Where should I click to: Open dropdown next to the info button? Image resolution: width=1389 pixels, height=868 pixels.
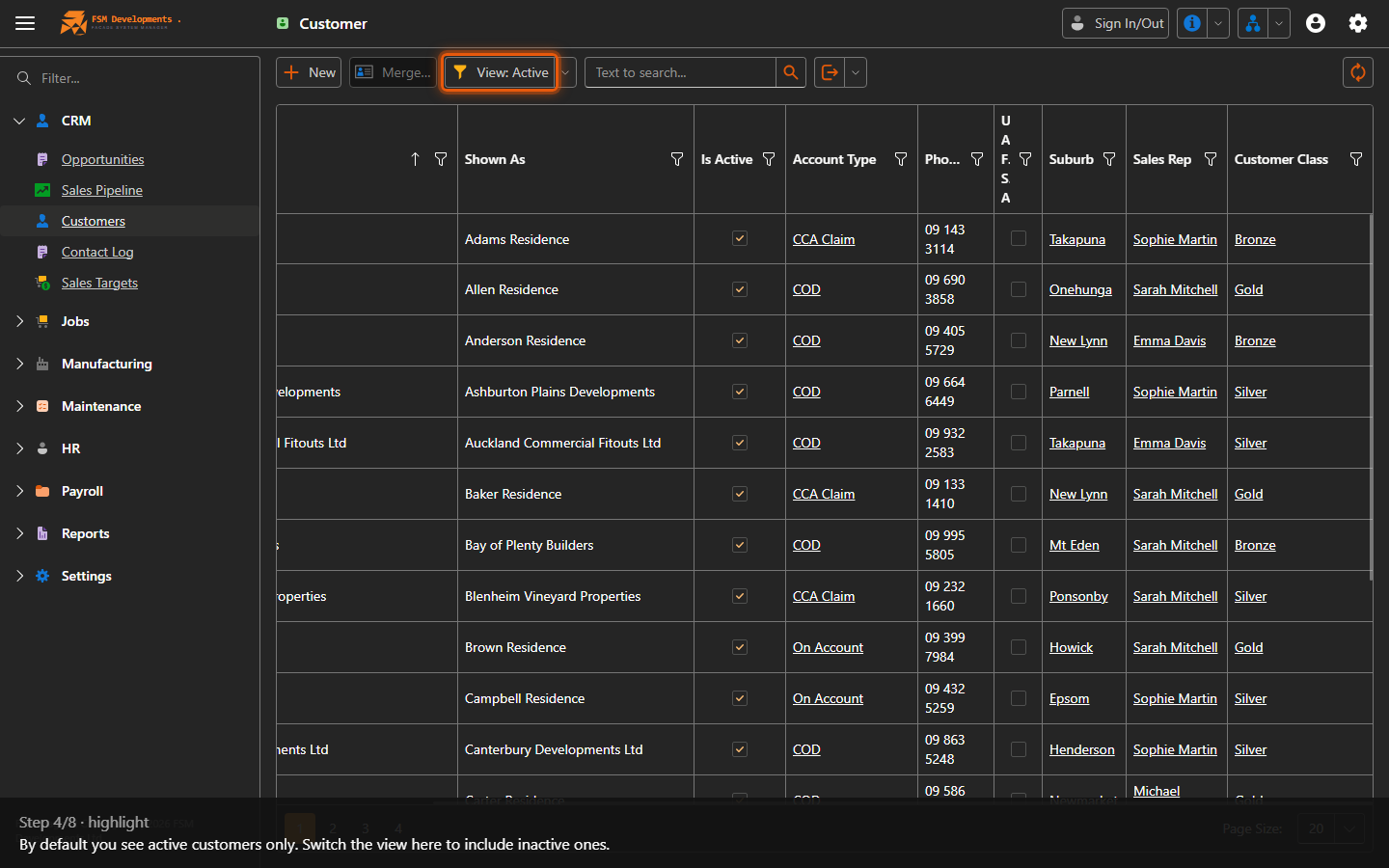tap(1218, 23)
